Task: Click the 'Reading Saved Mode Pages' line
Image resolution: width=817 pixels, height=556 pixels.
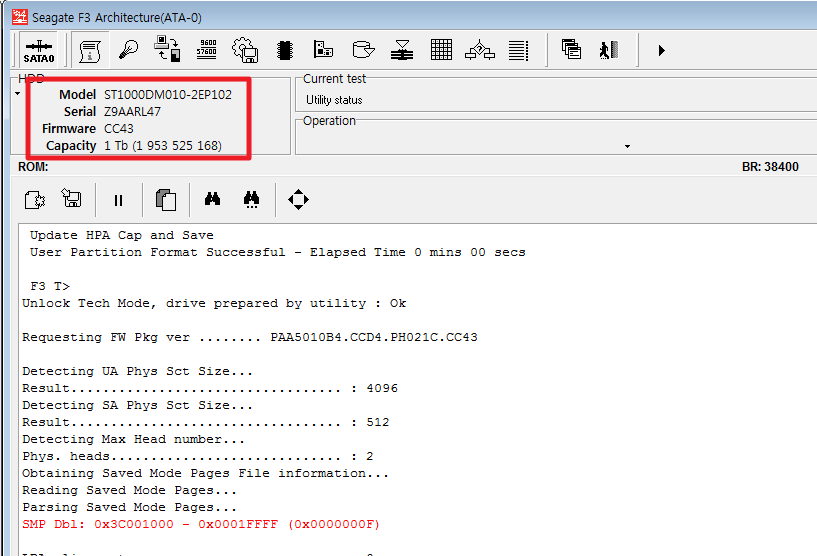Action: (130, 490)
